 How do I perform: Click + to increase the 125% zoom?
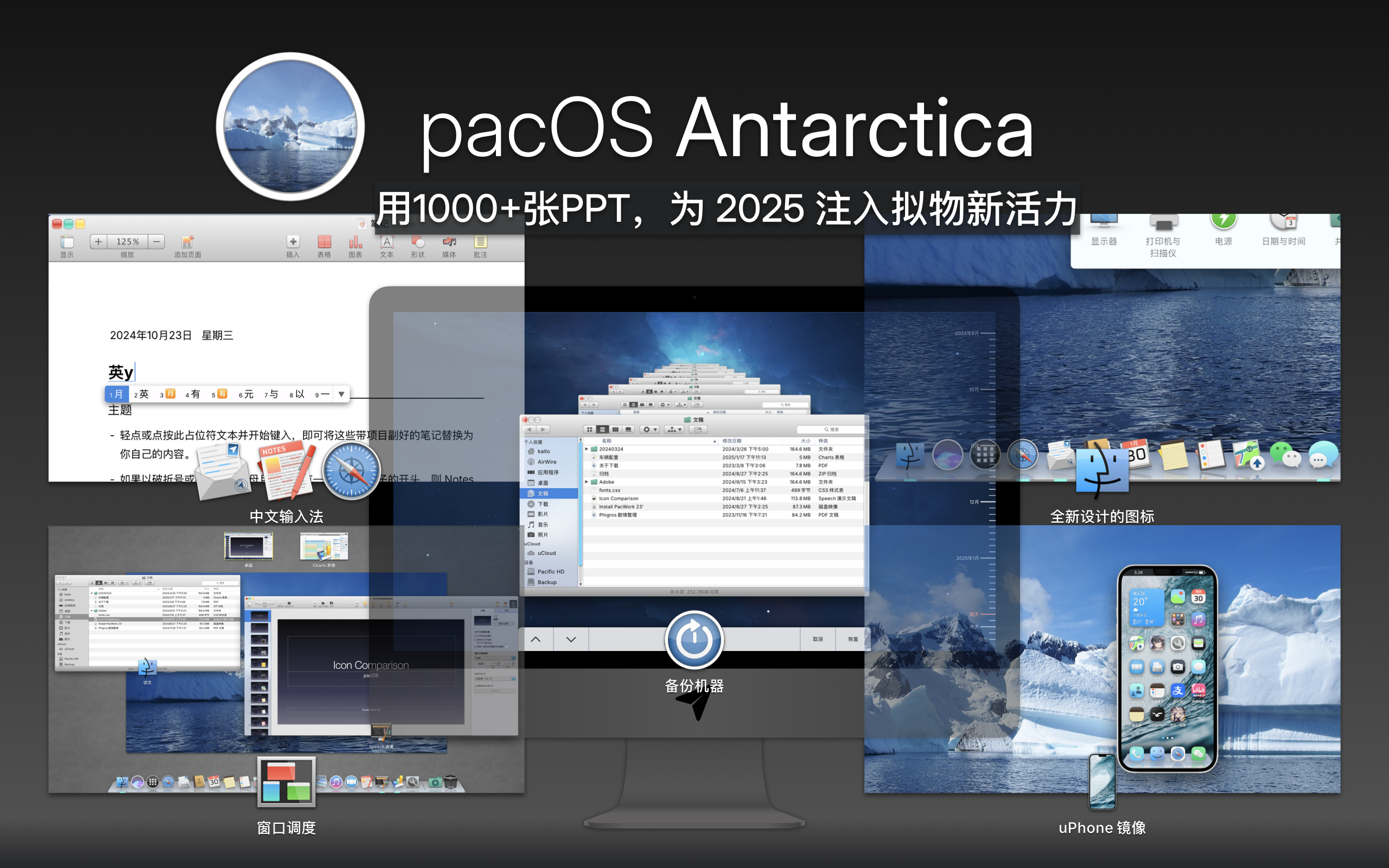pyautogui.click(x=98, y=242)
